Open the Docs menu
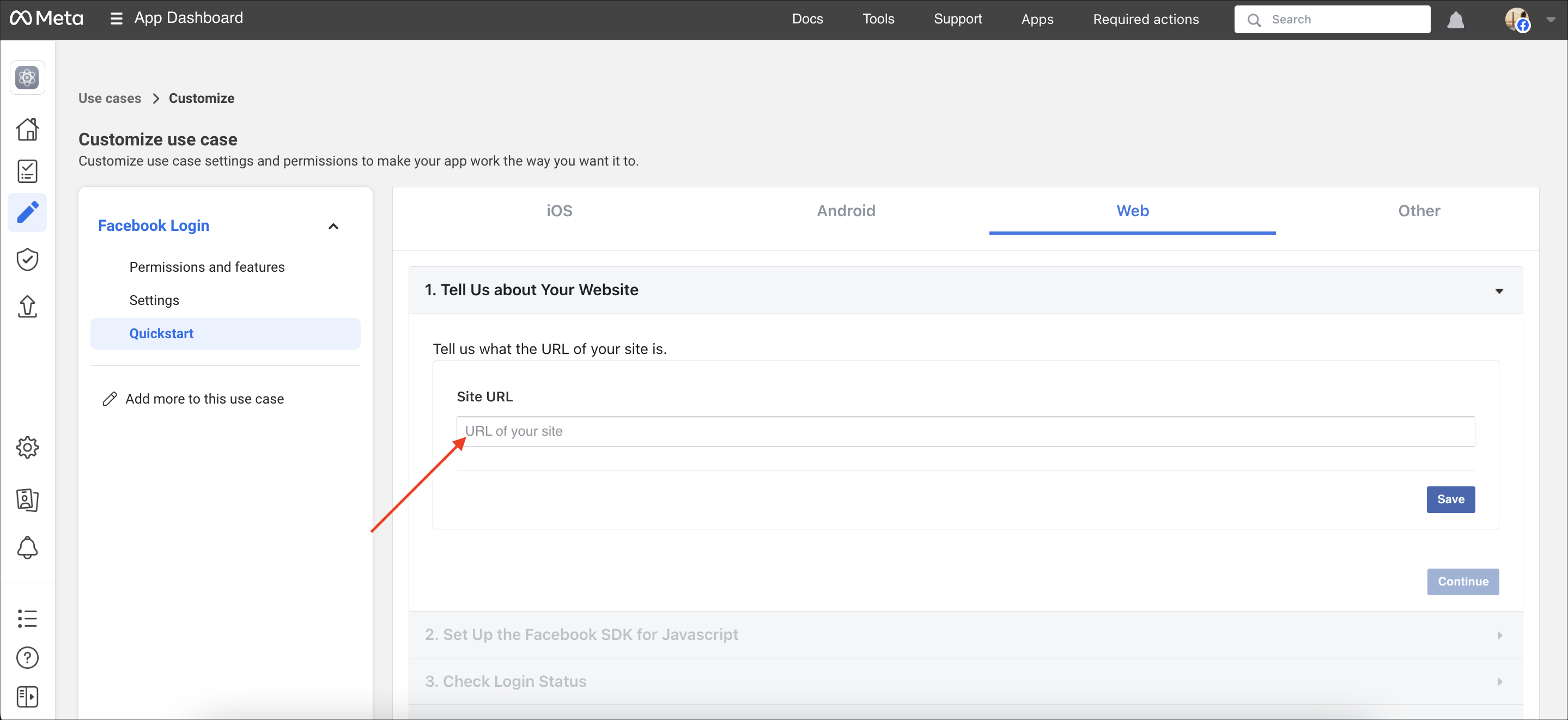1568x720 pixels. (x=807, y=19)
